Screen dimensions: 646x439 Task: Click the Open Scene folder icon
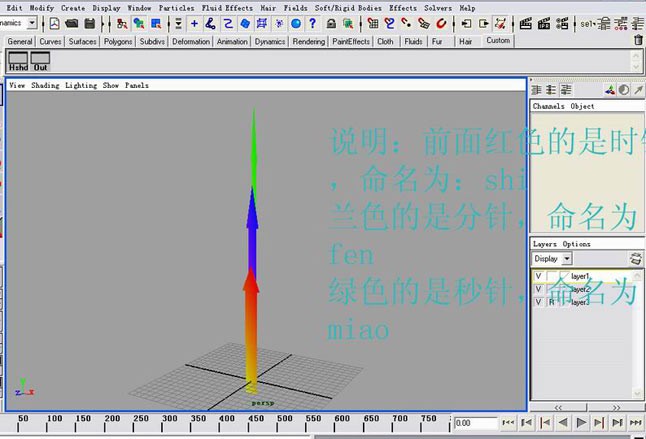[72, 23]
